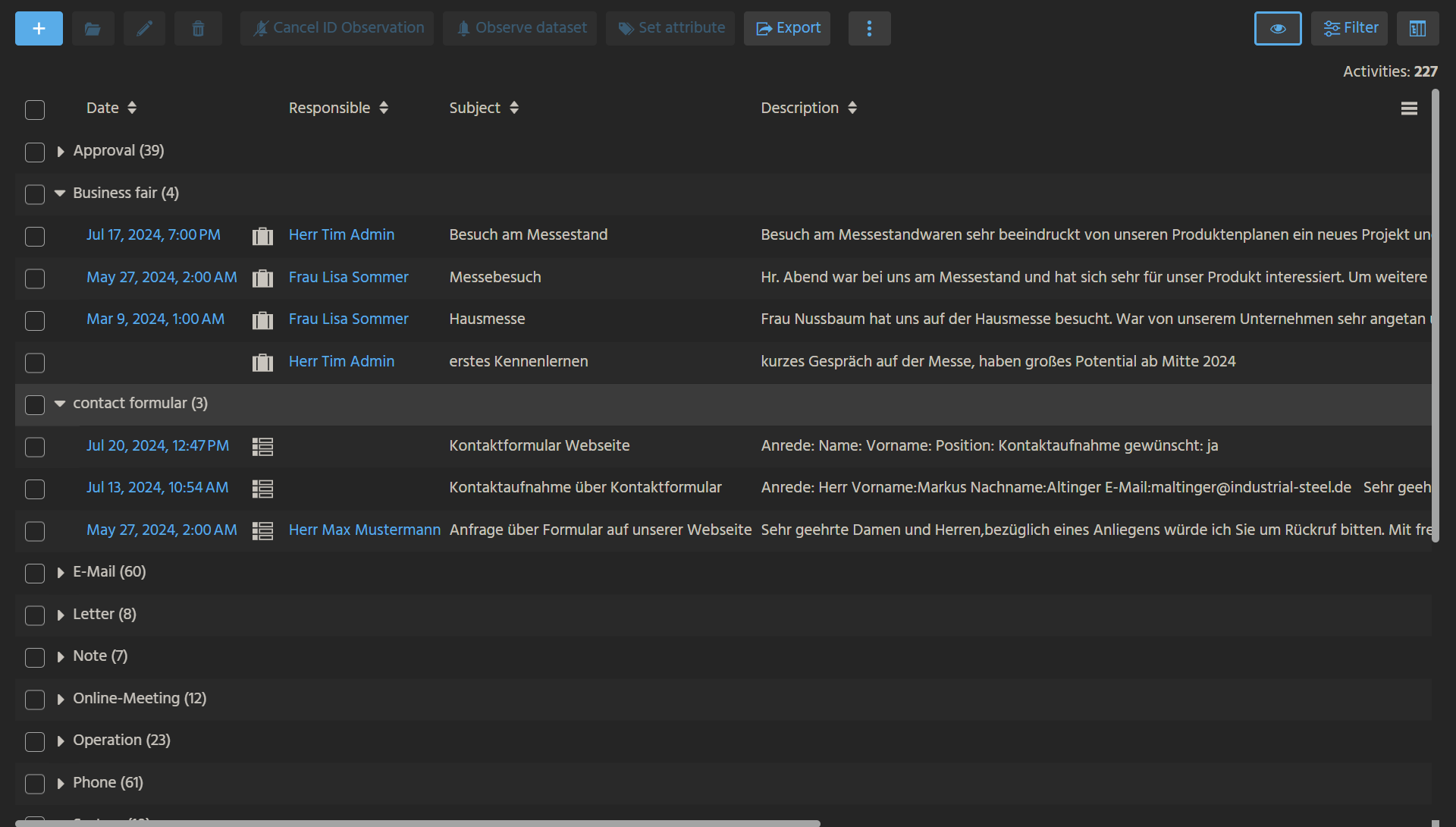The image size is (1456, 827).
Task: Collapse the contact formular group
Action: point(60,404)
